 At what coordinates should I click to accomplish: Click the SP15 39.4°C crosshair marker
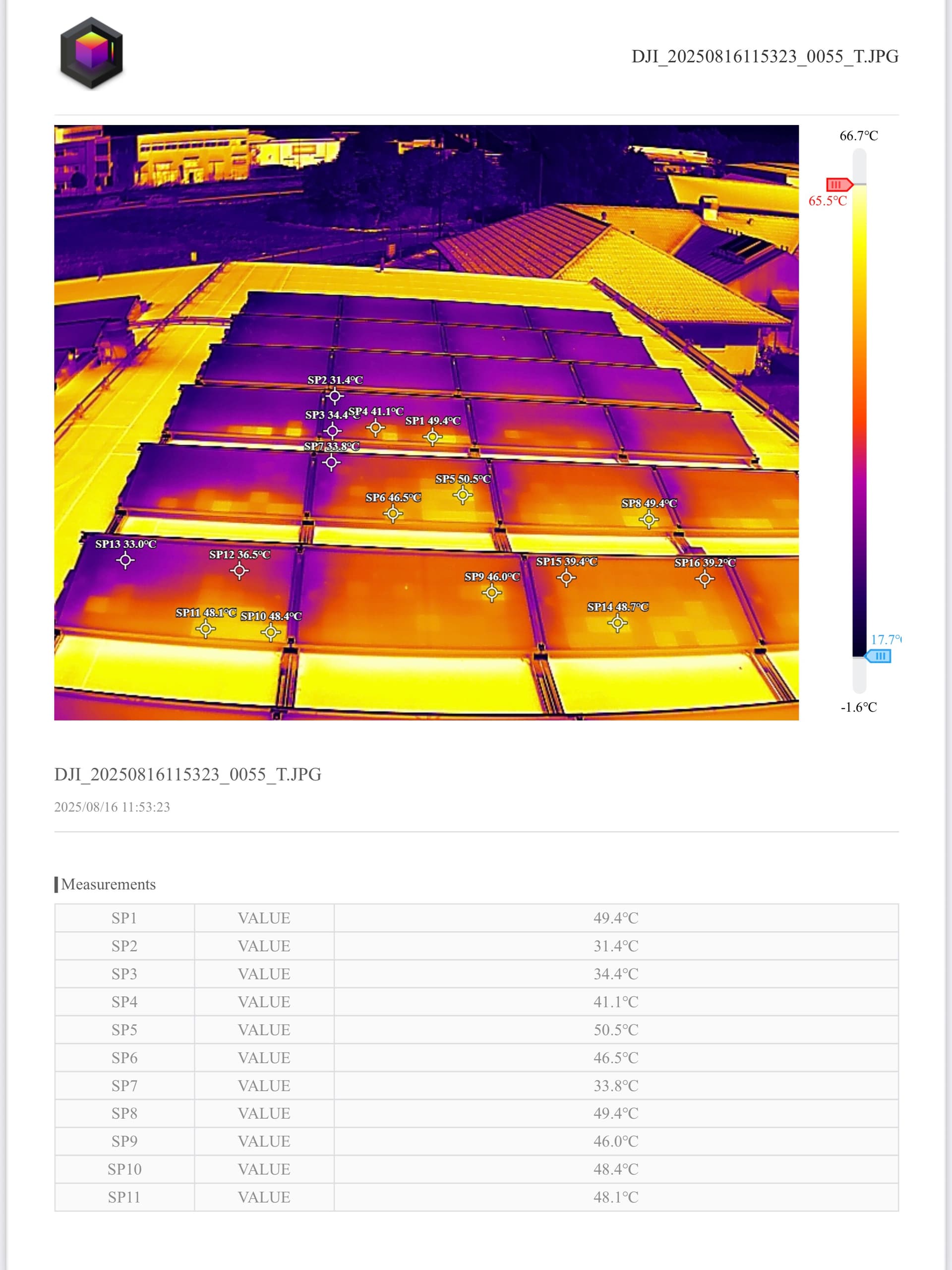pyautogui.click(x=566, y=578)
